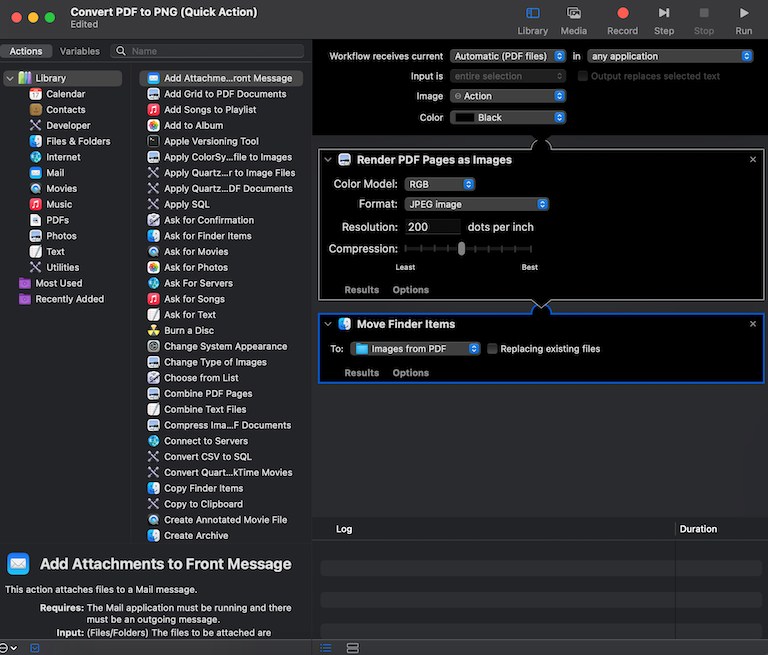Click the Library toolbar icon
768x655 pixels.
tap(532, 13)
